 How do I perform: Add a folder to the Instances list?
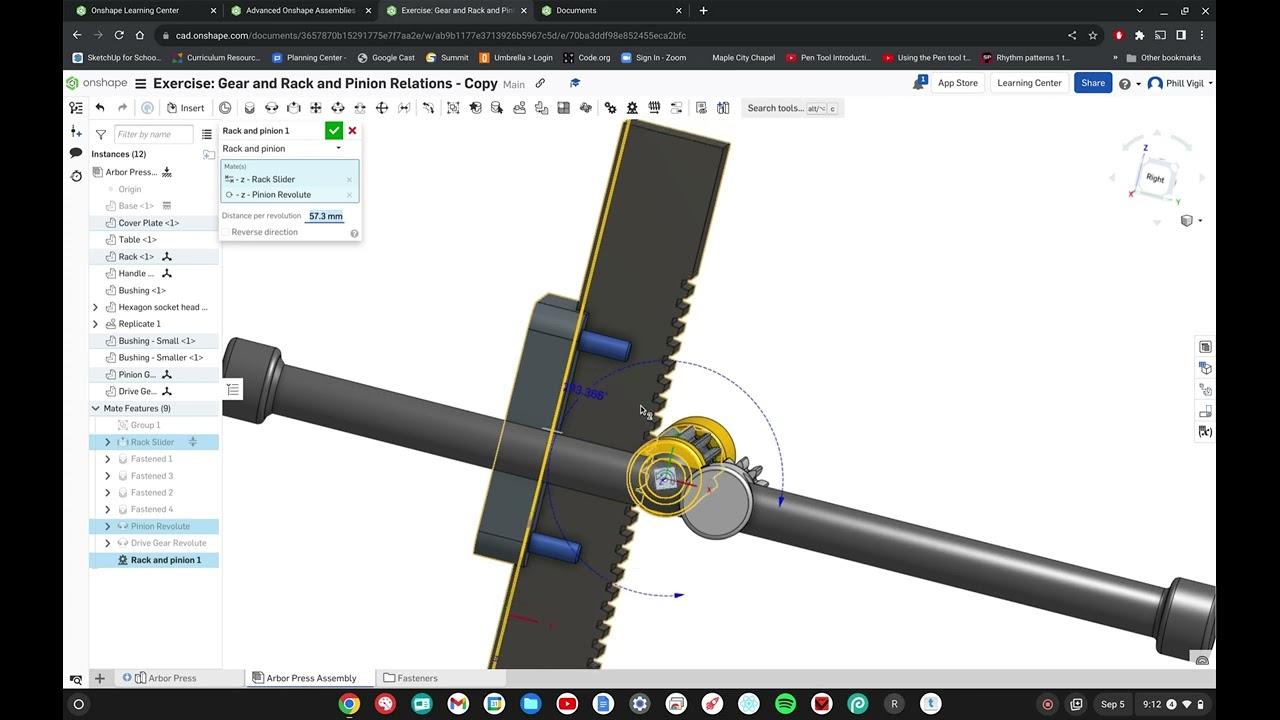208,154
